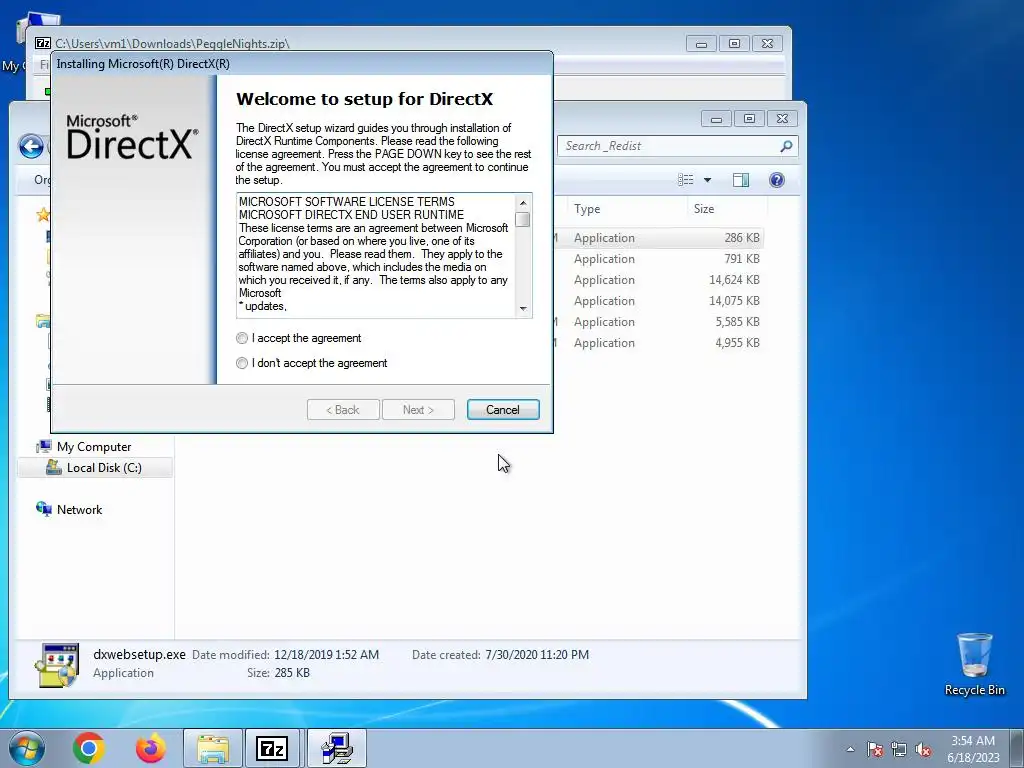Select the file sized 286 KB

point(660,238)
